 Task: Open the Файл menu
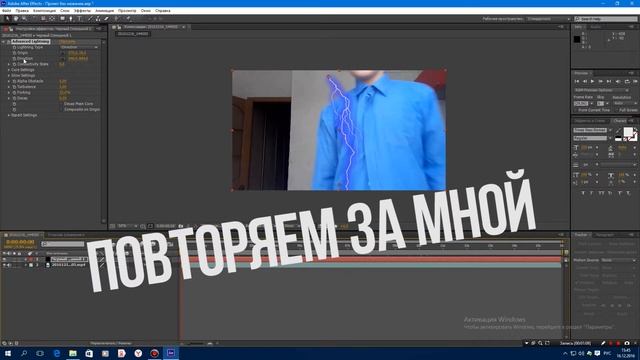(x=7, y=11)
